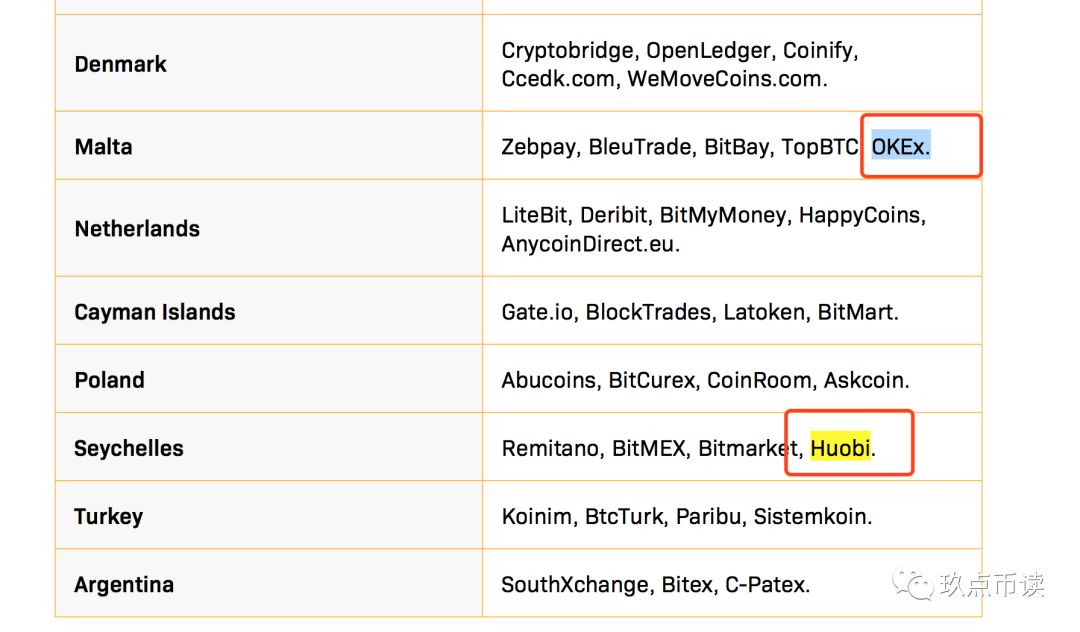Click SouthXchange in the Argentina row
The height and width of the screenshot is (632, 1080).
pyautogui.click(x=574, y=584)
